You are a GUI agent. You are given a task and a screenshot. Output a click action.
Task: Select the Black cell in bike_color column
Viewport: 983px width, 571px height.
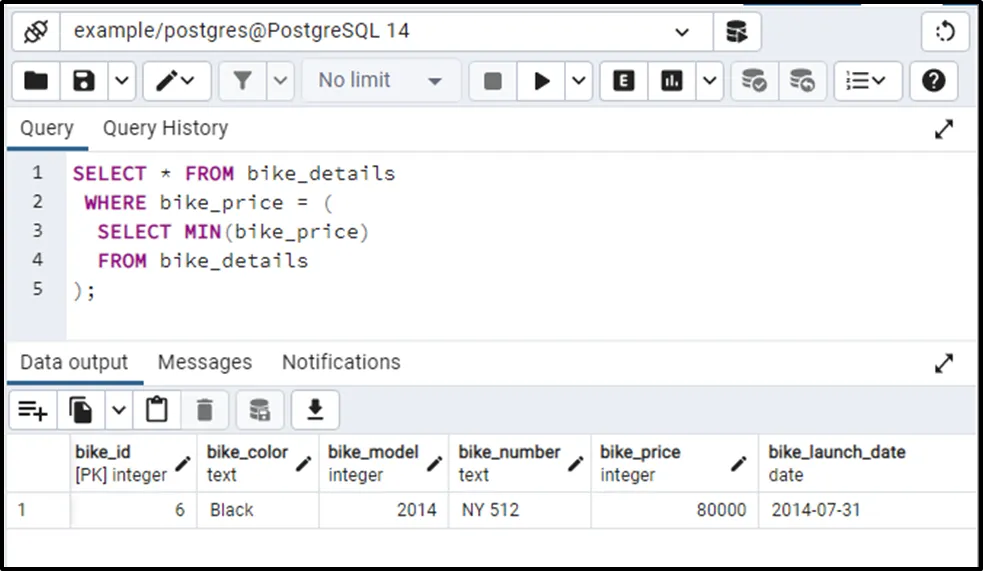coord(232,510)
